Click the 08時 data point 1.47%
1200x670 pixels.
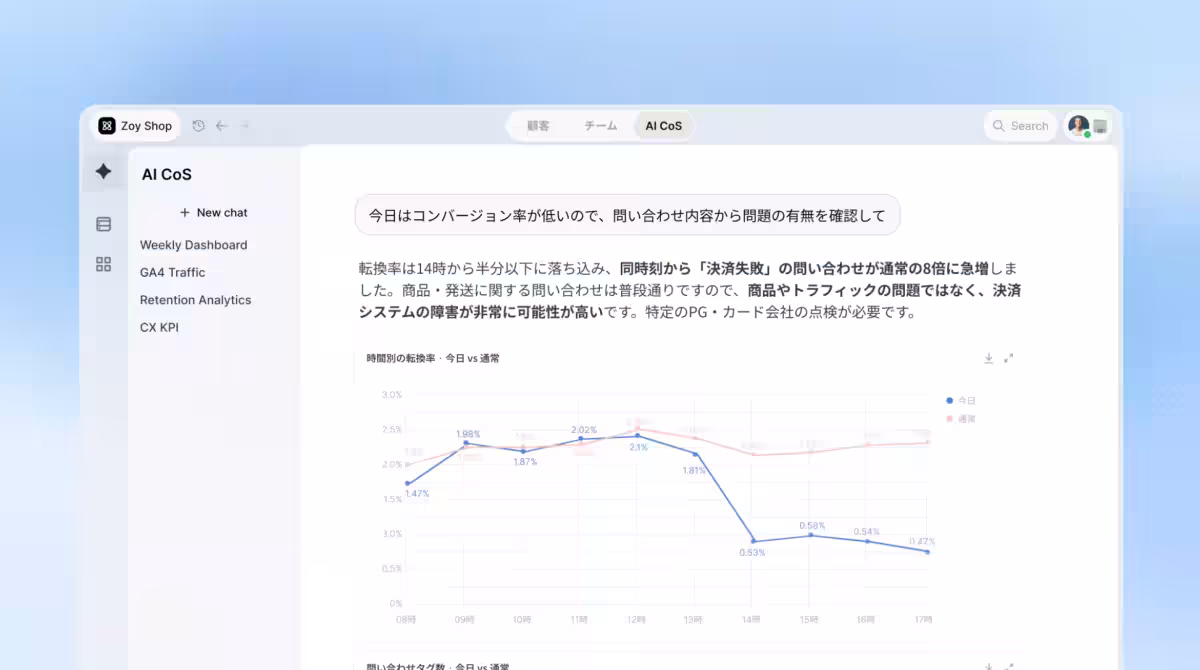pos(407,483)
